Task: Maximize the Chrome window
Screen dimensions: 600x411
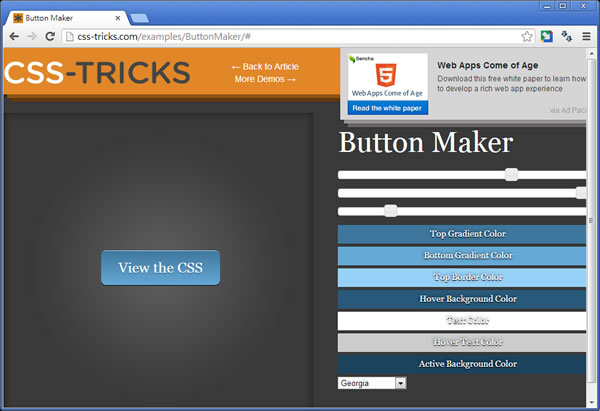Action: click(563, 6)
